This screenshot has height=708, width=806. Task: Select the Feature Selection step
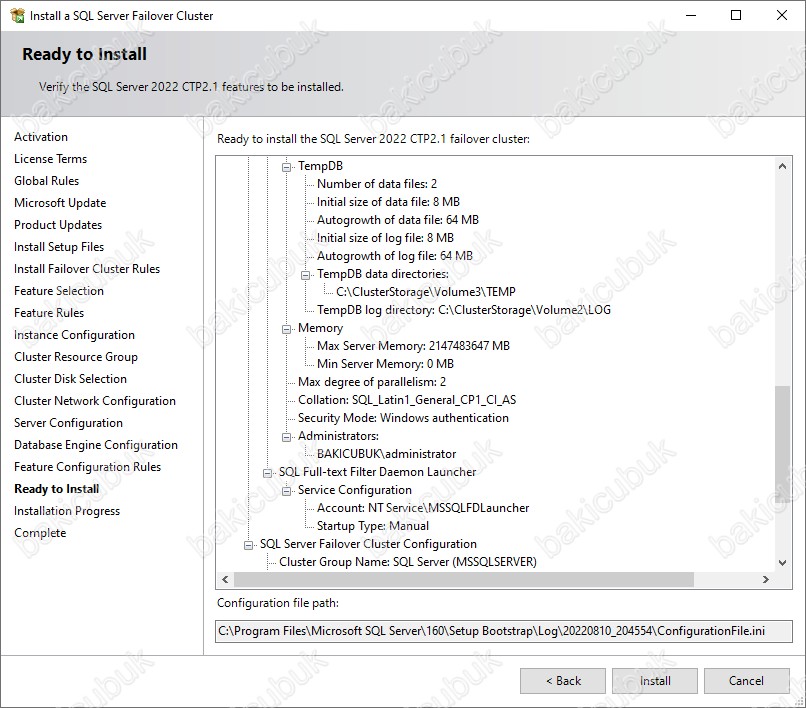59,291
